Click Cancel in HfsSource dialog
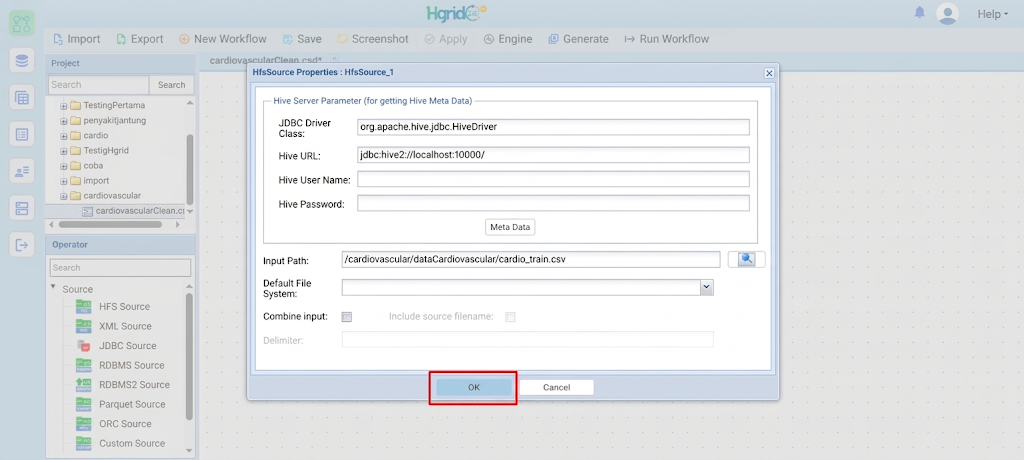Viewport: 1024px width, 460px height. tap(556, 387)
